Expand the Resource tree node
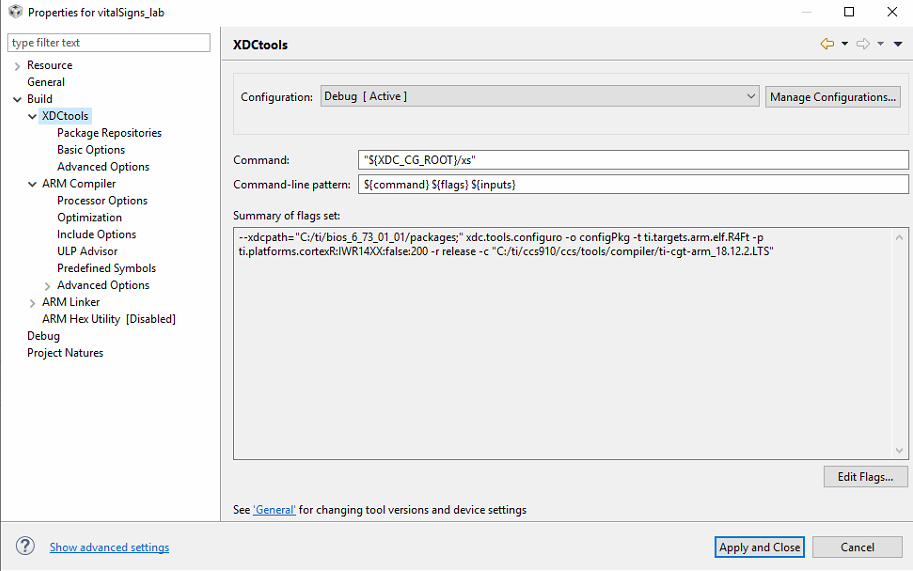913x571 pixels. (x=17, y=66)
